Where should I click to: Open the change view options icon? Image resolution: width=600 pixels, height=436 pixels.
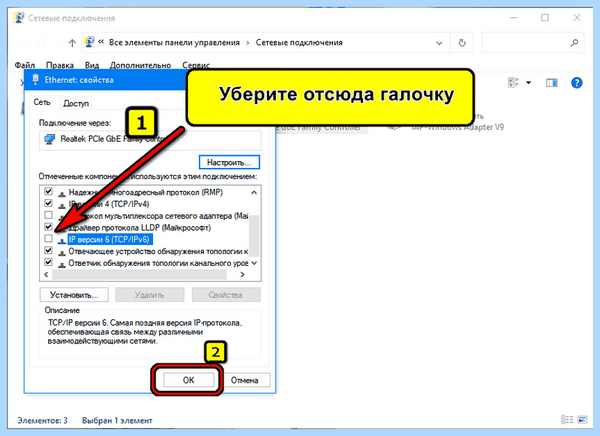coord(513,82)
